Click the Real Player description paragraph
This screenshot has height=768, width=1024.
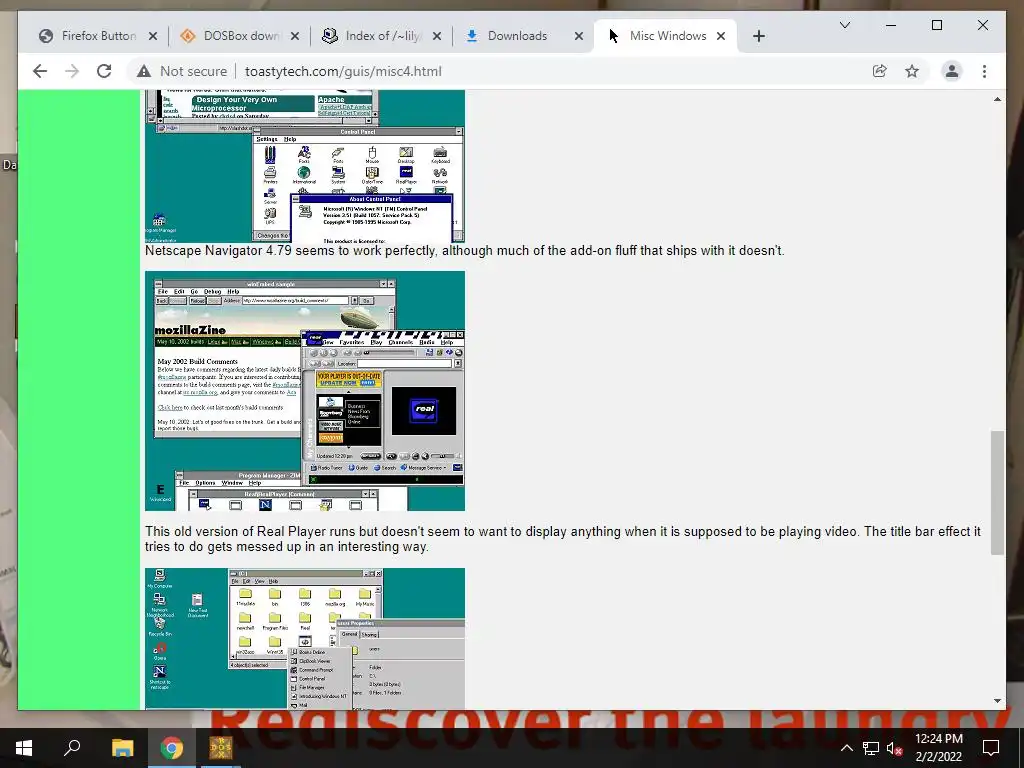pos(562,539)
